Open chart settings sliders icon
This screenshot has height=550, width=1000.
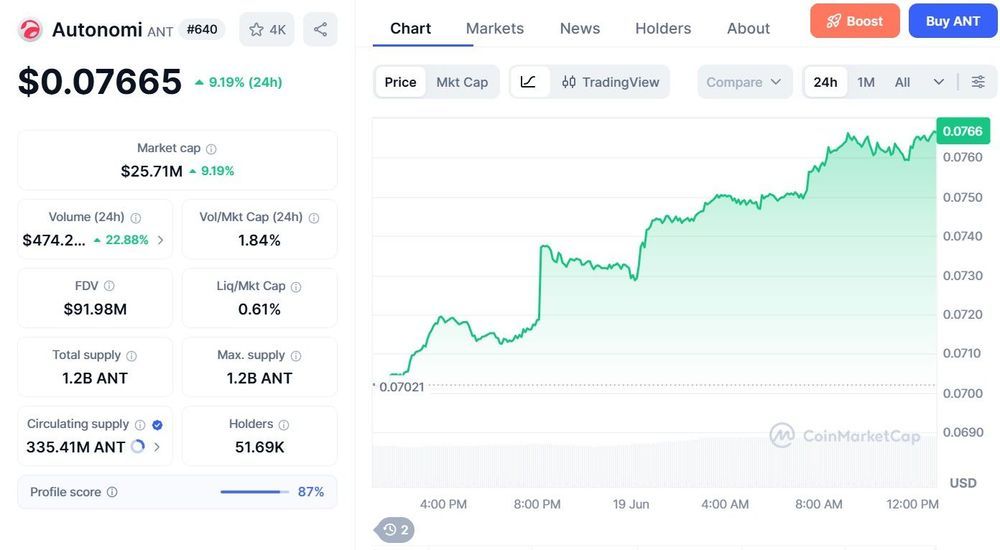click(978, 82)
